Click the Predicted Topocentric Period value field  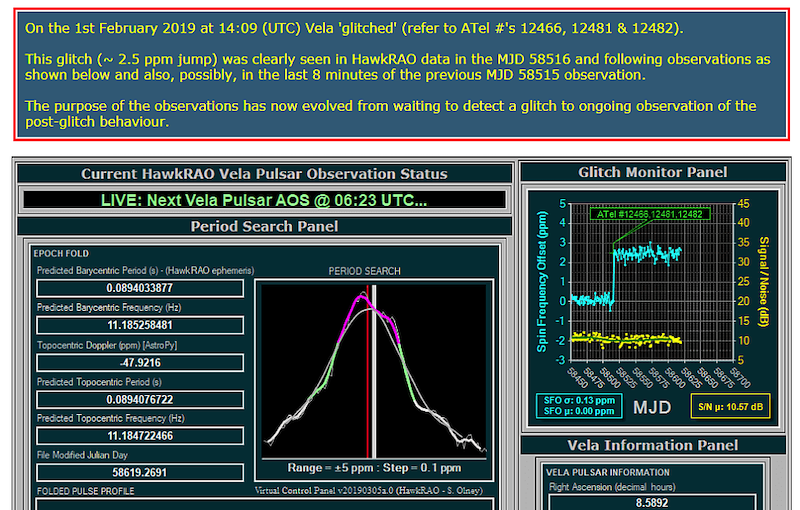(x=140, y=399)
